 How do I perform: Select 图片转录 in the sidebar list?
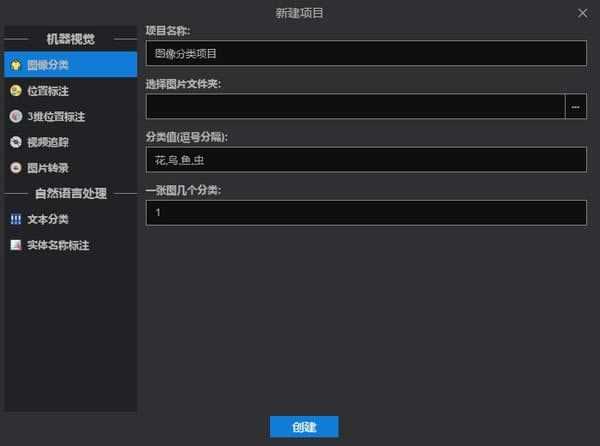click(x=48, y=168)
